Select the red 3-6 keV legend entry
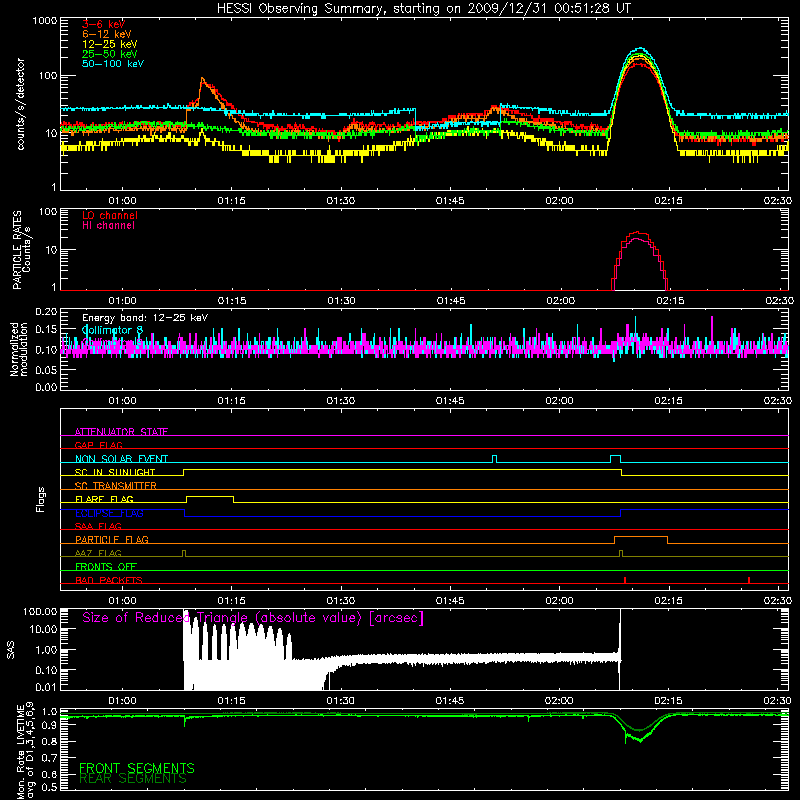This screenshot has height=800, width=800. coord(103,24)
